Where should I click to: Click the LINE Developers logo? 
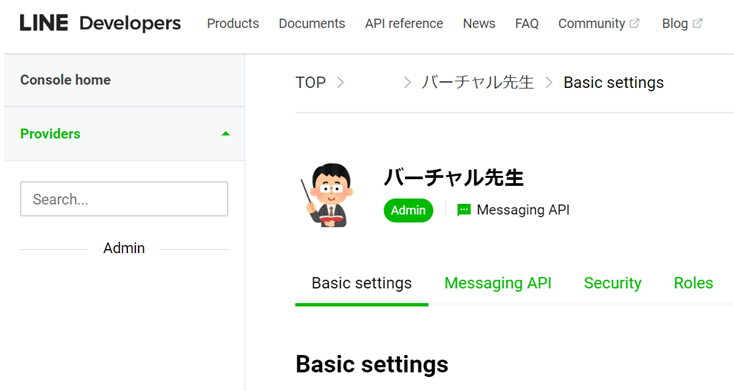100,23
